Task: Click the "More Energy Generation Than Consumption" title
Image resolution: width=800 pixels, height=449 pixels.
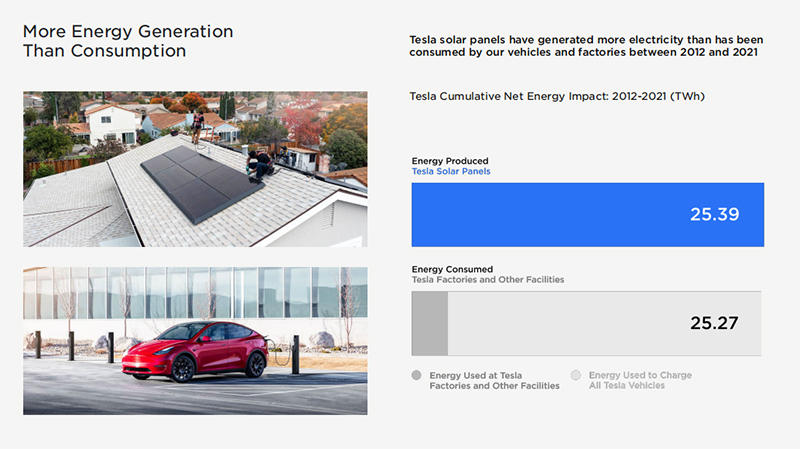Action: point(127,41)
